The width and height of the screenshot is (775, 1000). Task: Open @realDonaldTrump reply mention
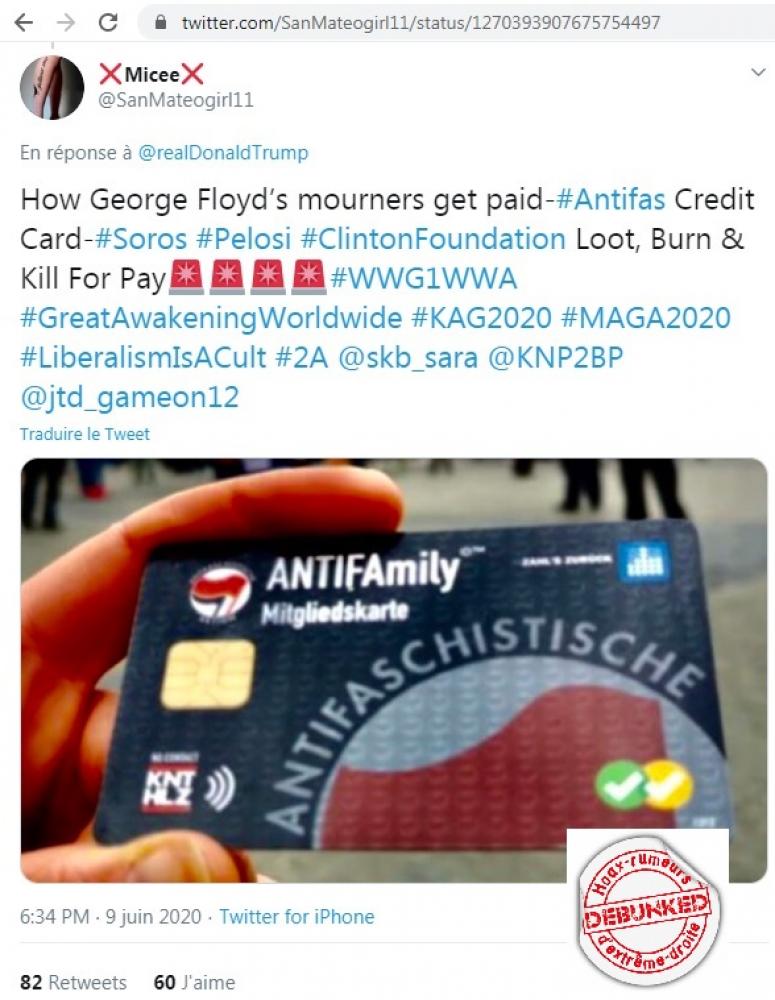click(x=223, y=152)
